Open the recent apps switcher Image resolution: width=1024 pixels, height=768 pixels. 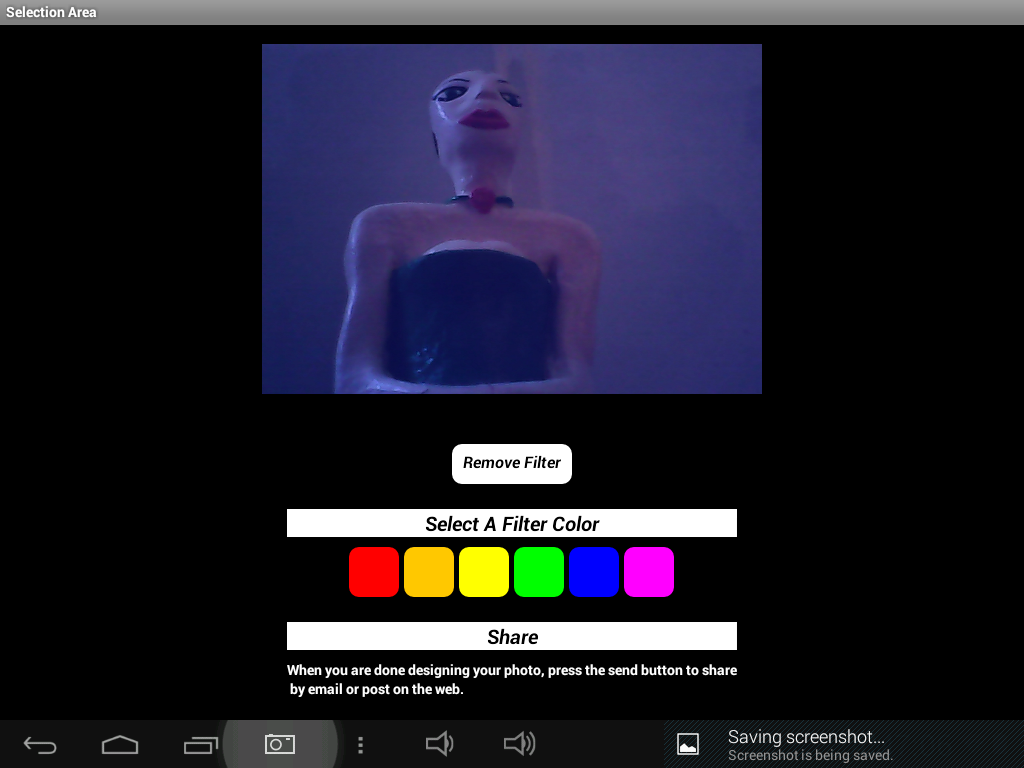coord(201,744)
